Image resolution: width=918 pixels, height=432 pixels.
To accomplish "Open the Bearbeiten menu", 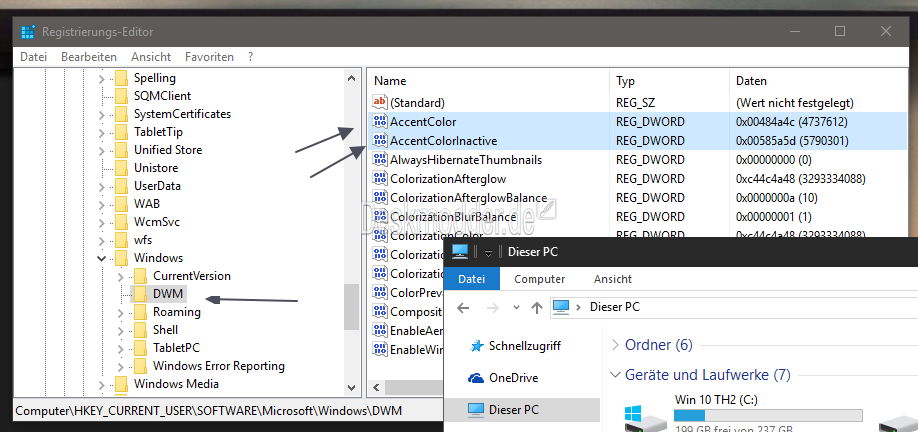I will (89, 57).
